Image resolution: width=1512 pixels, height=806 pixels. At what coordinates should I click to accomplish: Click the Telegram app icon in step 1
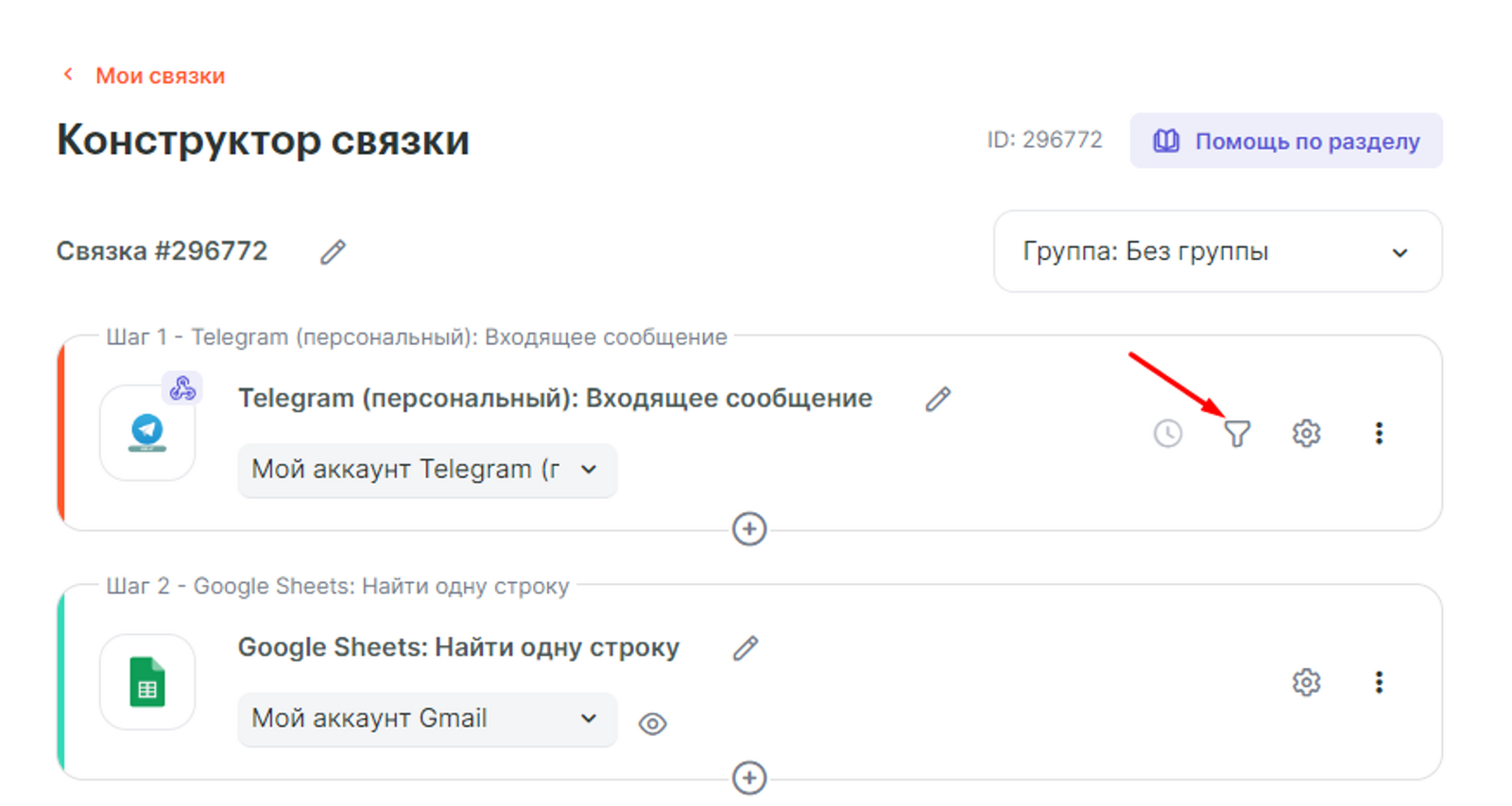[x=147, y=434]
